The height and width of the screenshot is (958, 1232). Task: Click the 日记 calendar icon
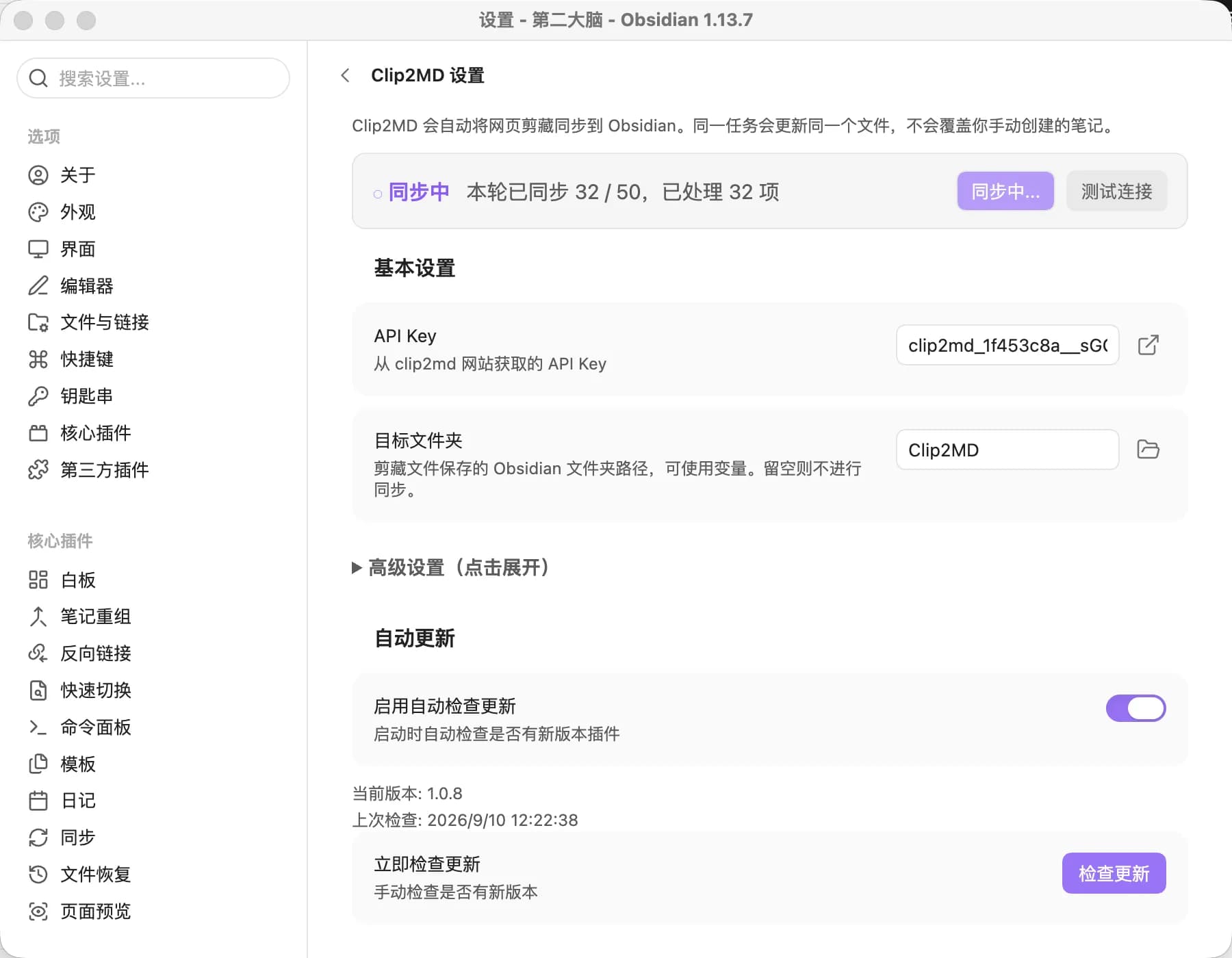(x=38, y=801)
